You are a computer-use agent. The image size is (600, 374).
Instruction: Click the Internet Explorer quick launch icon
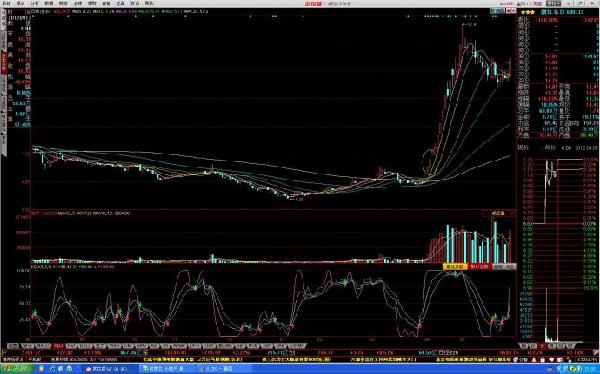coord(53,369)
